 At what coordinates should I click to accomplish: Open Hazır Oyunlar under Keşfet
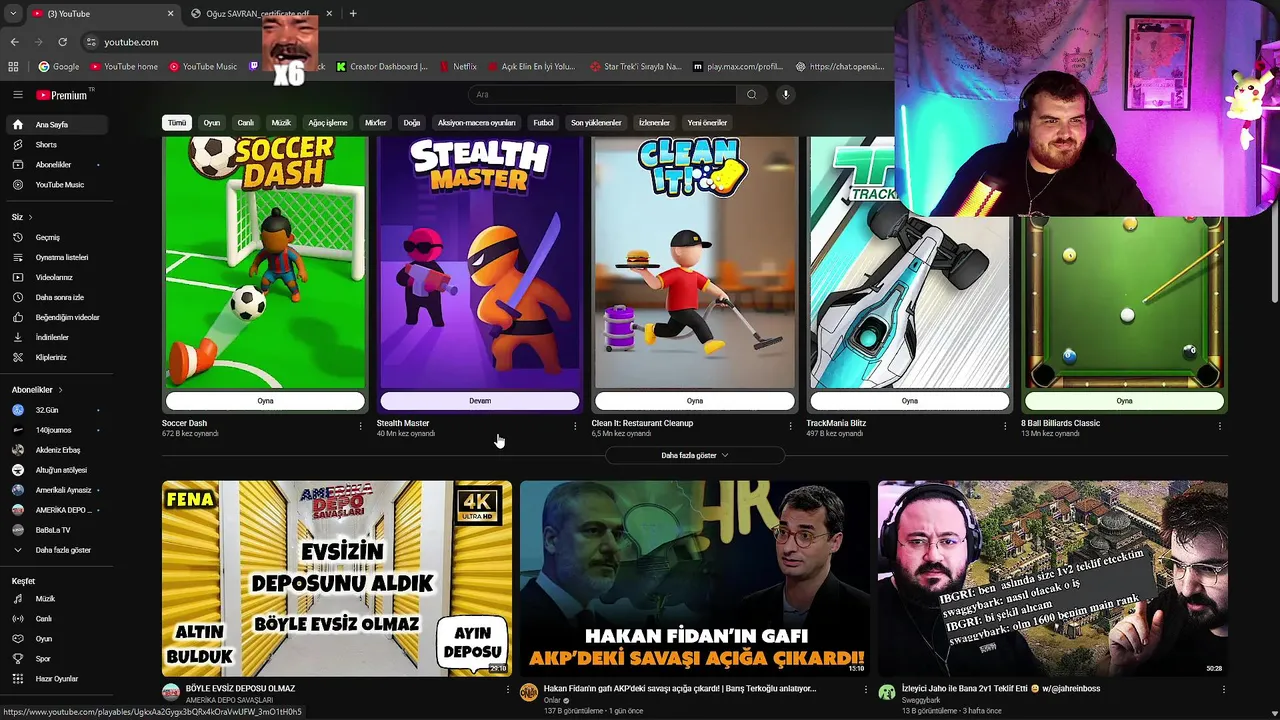pyautogui.click(x=57, y=679)
